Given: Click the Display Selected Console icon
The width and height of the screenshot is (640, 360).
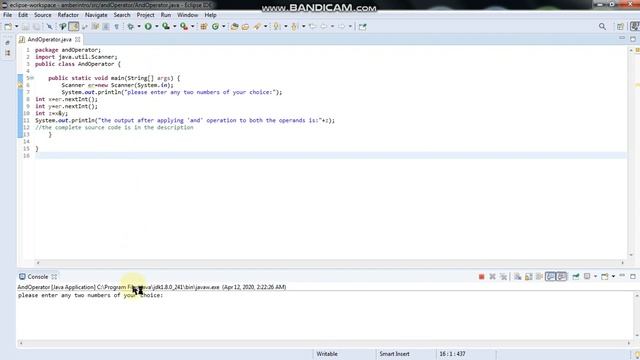Looking at the screenshot, I should click(x=587, y=277).
